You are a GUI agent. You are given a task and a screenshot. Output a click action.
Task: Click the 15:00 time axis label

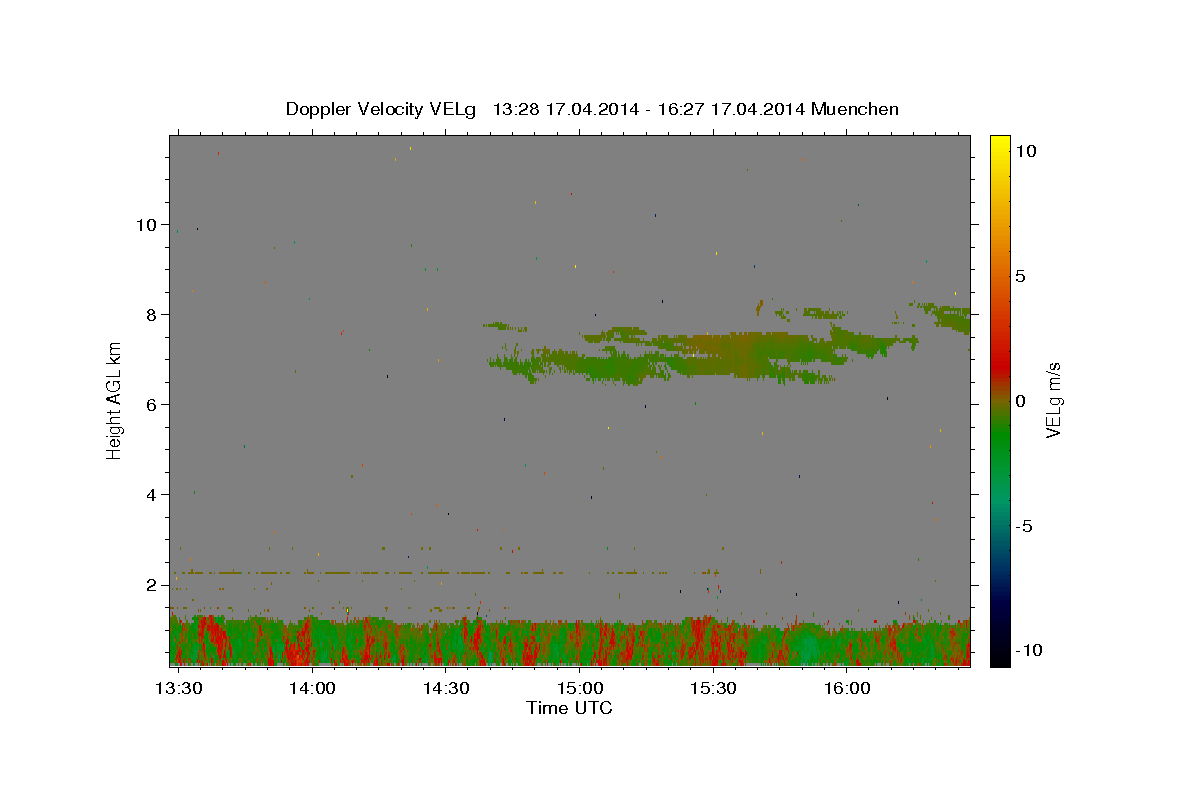click(x=580, y=689)
